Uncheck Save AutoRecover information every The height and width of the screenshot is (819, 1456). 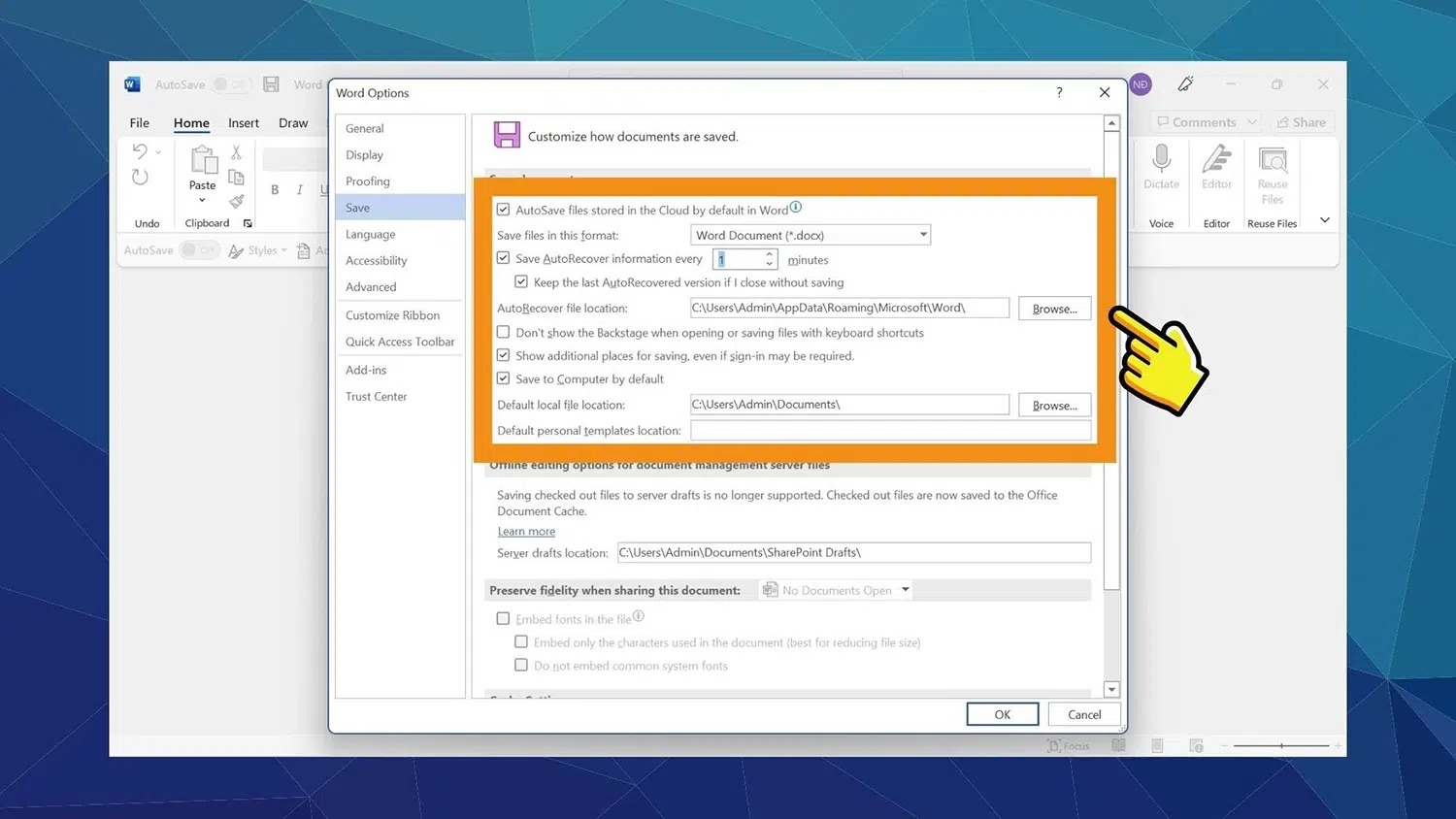[503, 258]
